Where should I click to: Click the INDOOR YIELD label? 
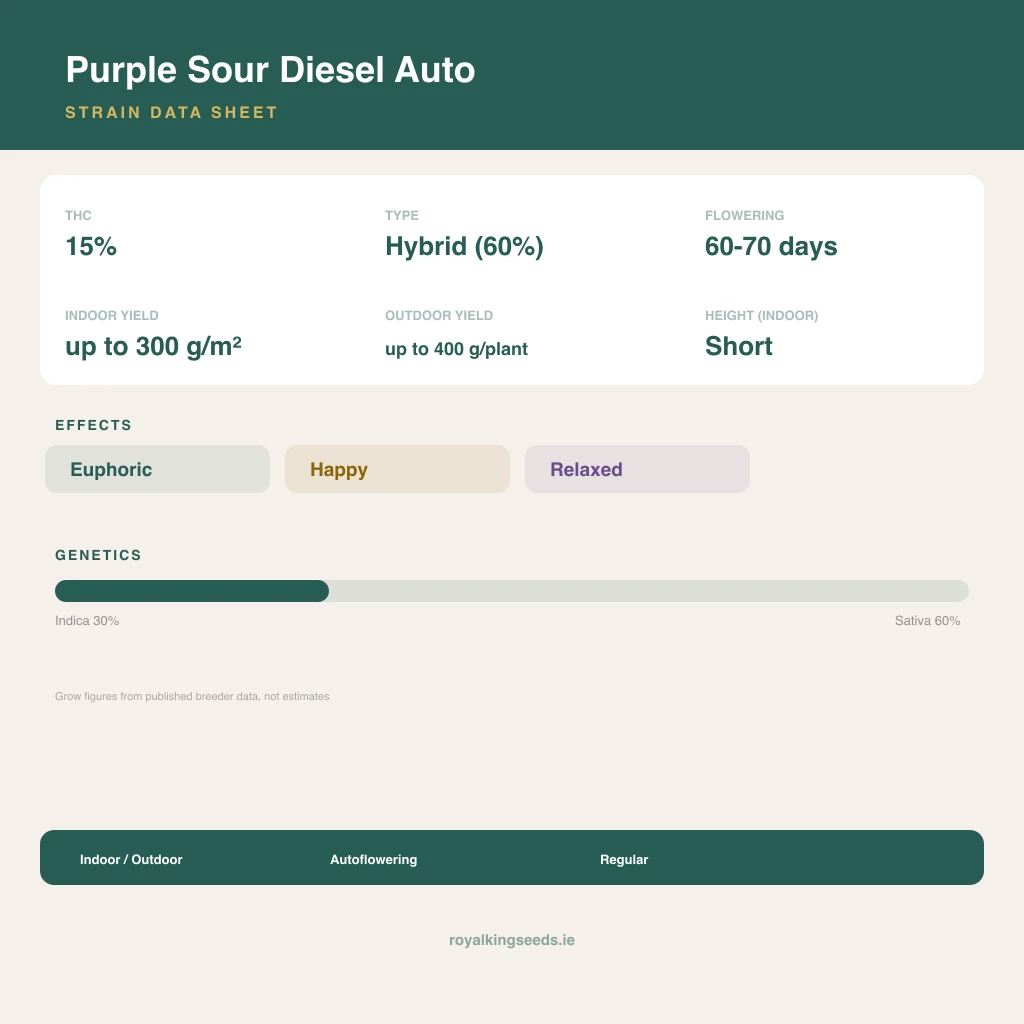tap(112, 315)
